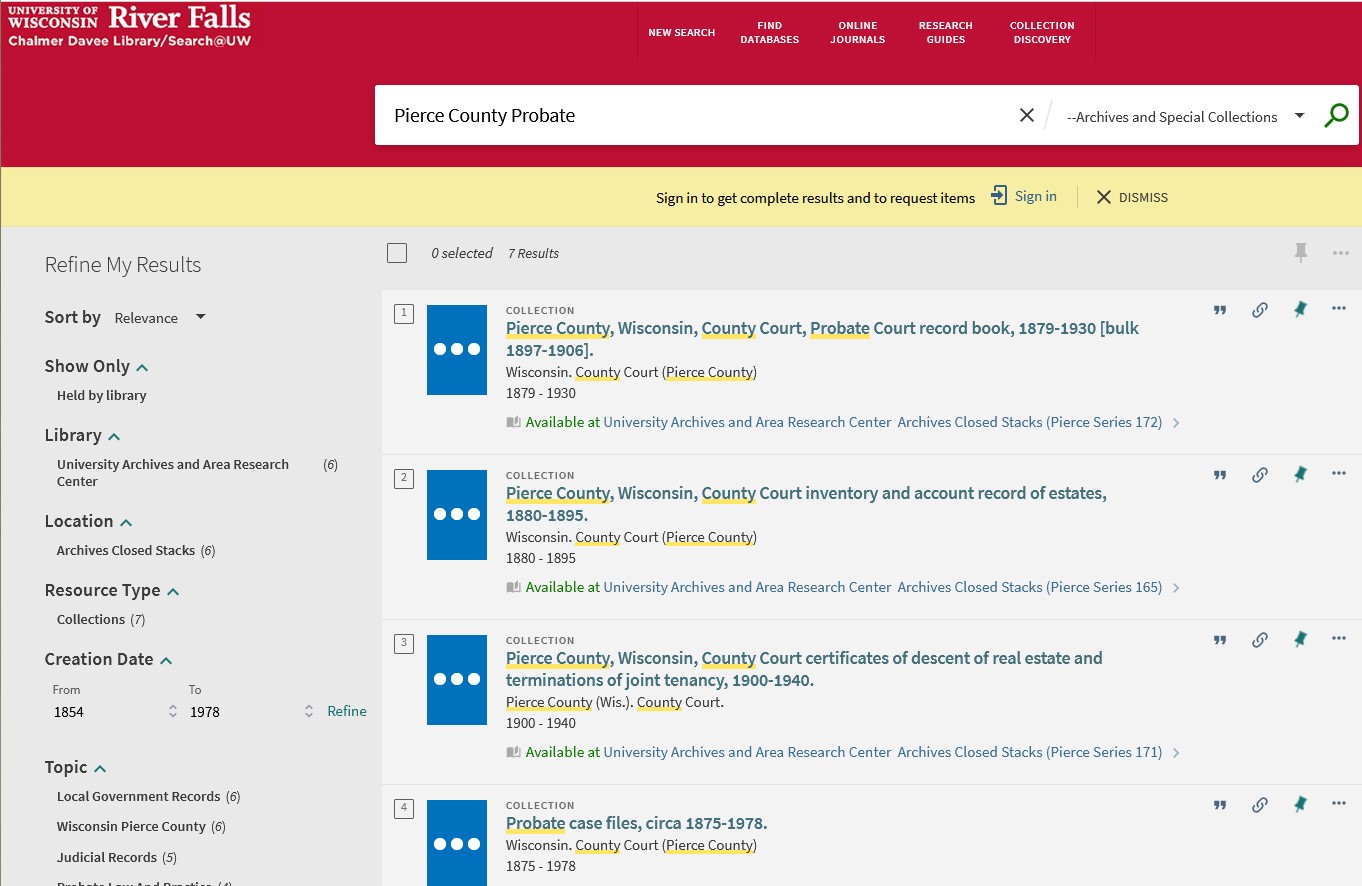
Task: Select result number 4 checkbox
Action: click(x=404, y=809)
